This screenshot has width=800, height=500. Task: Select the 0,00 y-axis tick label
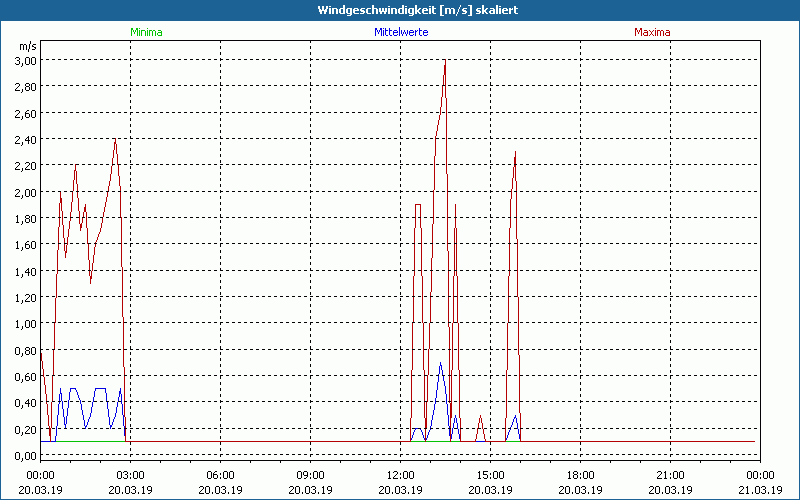click(x=25, y=455)
